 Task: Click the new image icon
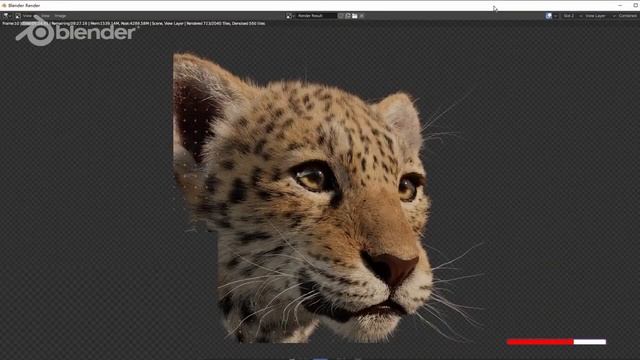348,16
